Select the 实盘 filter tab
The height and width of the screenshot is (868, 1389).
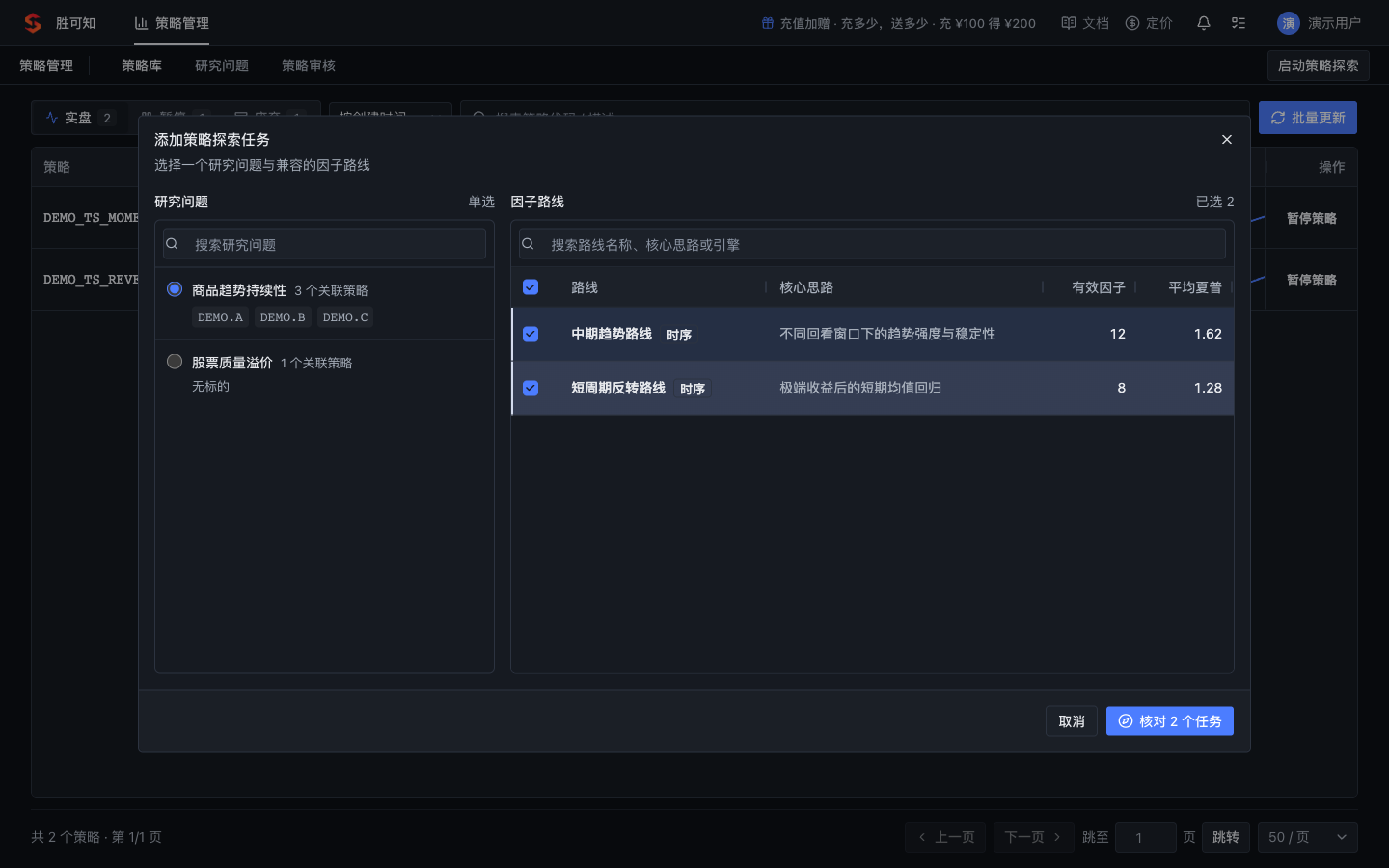(x=79, y=118)
